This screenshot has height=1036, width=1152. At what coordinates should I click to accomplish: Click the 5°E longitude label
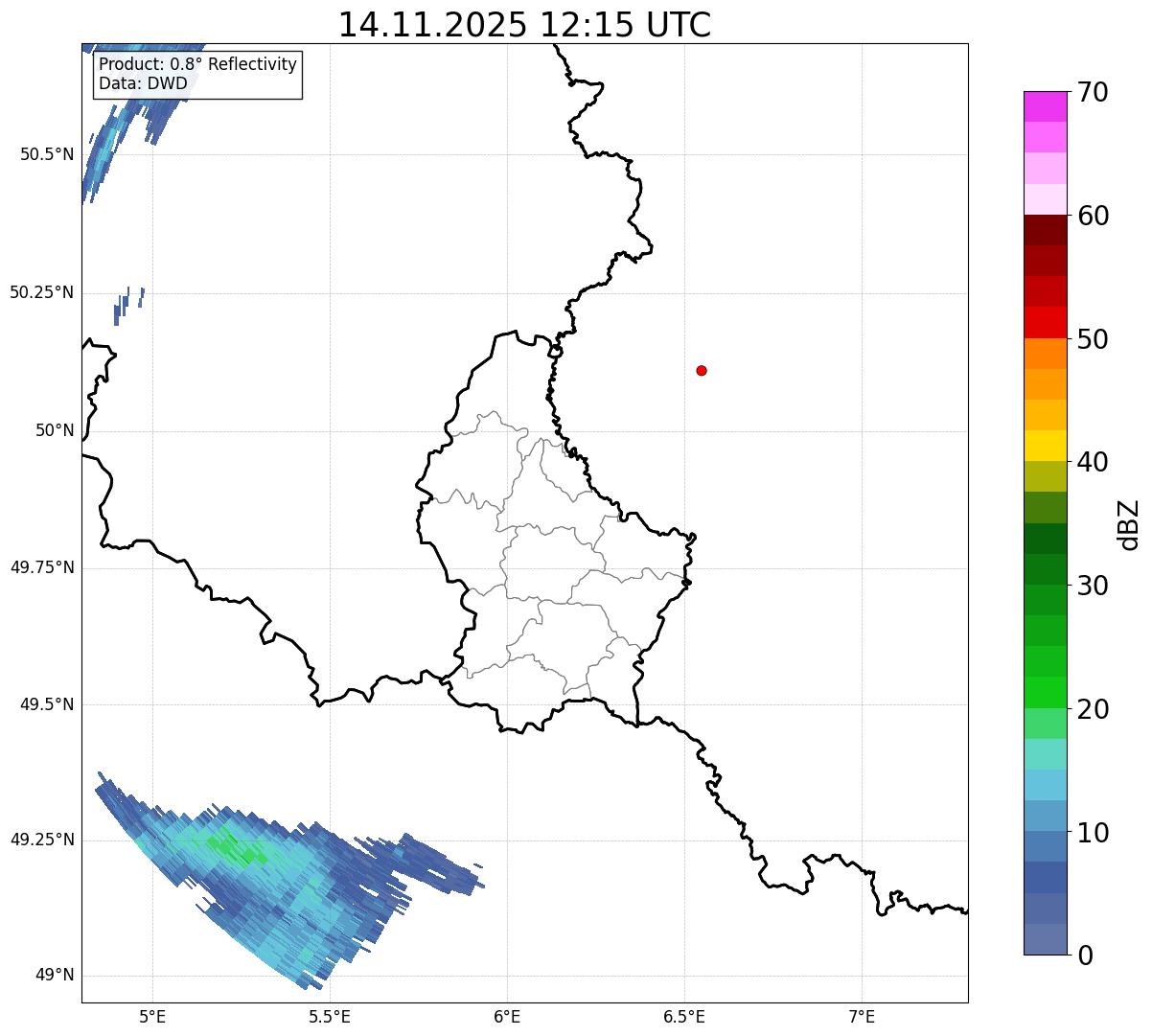coord(152,1016)
